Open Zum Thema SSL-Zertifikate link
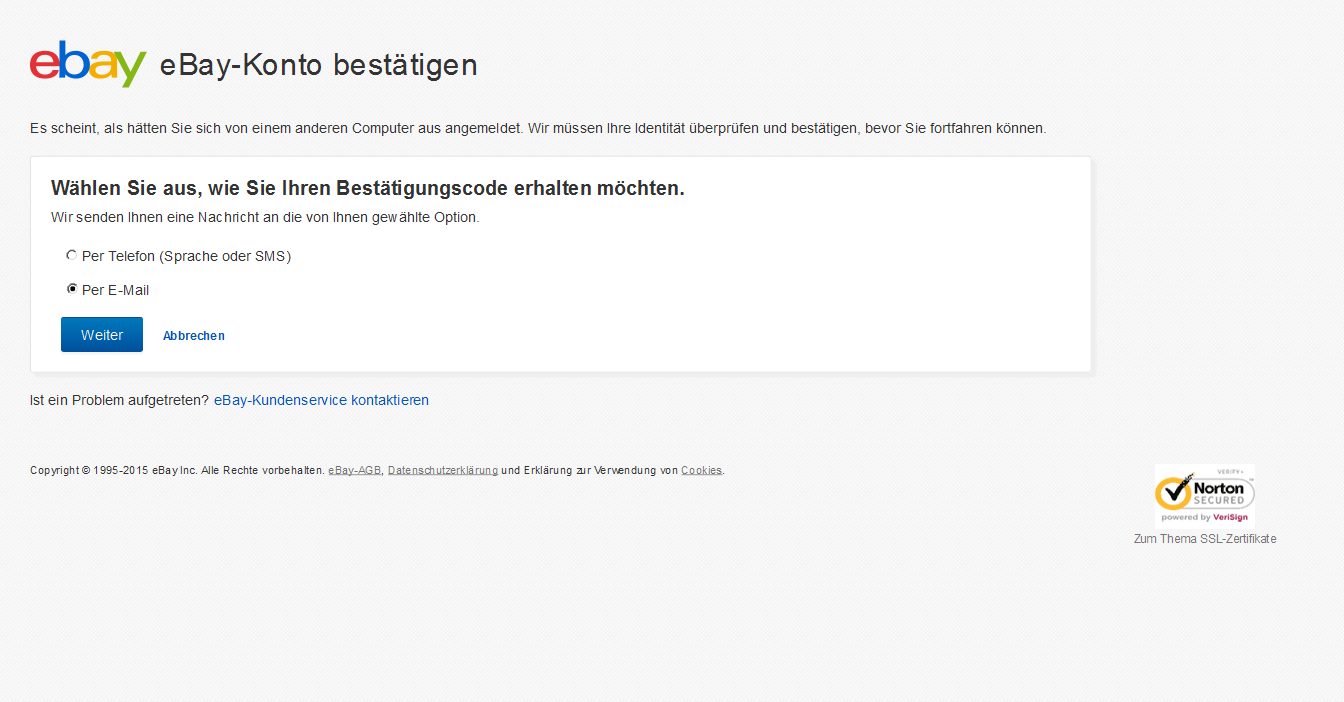Viewport: 1344px width, 702px height. pyautogui.click(x=1205, y=539)
